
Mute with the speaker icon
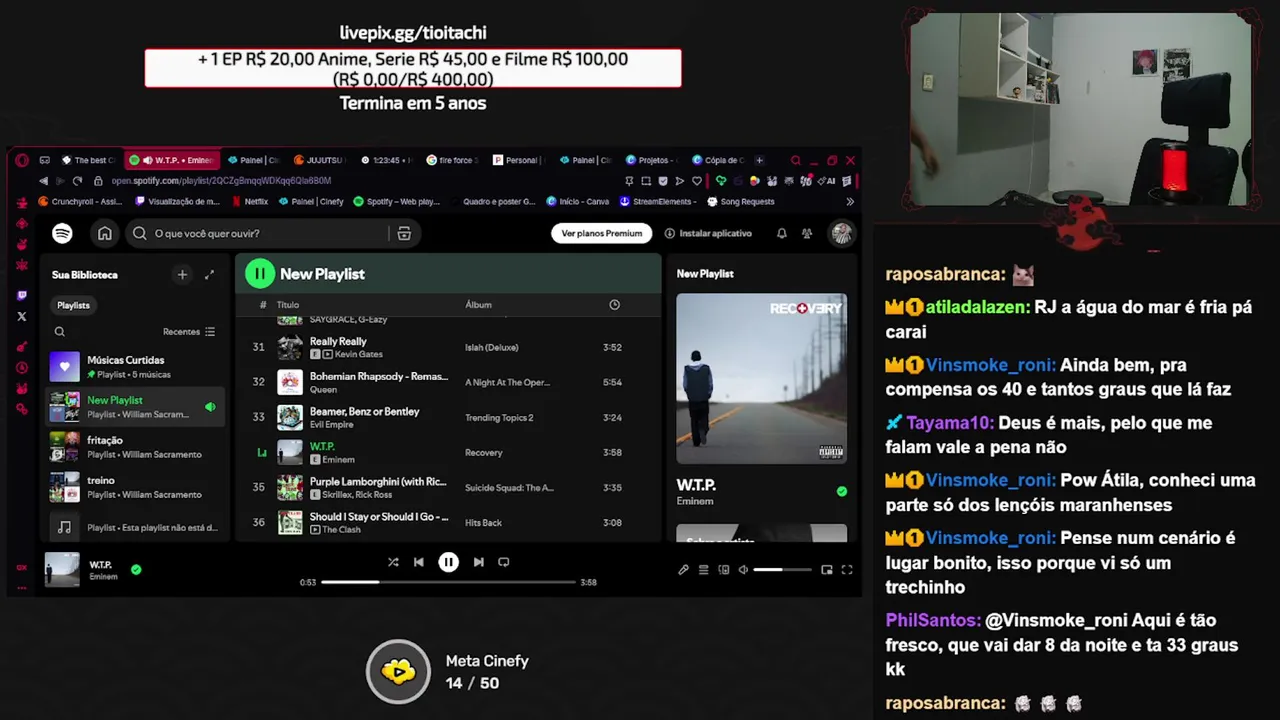click(x=743, y=570)
